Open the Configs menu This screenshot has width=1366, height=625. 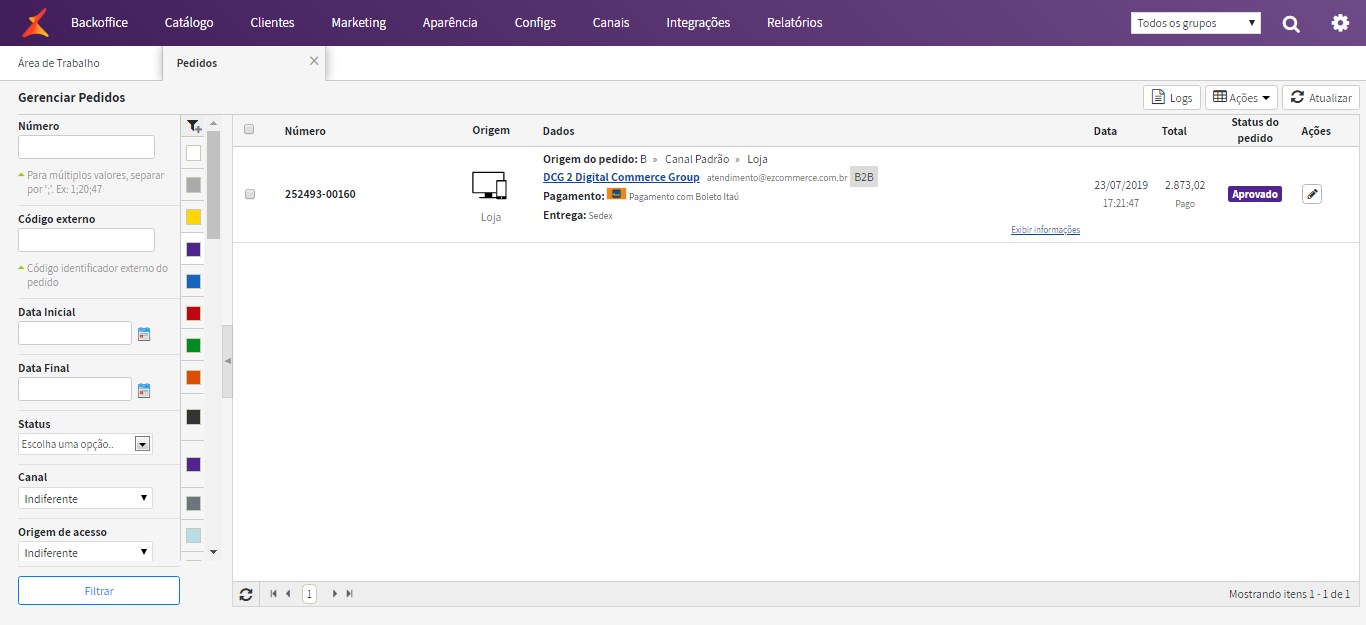(535, 23)
